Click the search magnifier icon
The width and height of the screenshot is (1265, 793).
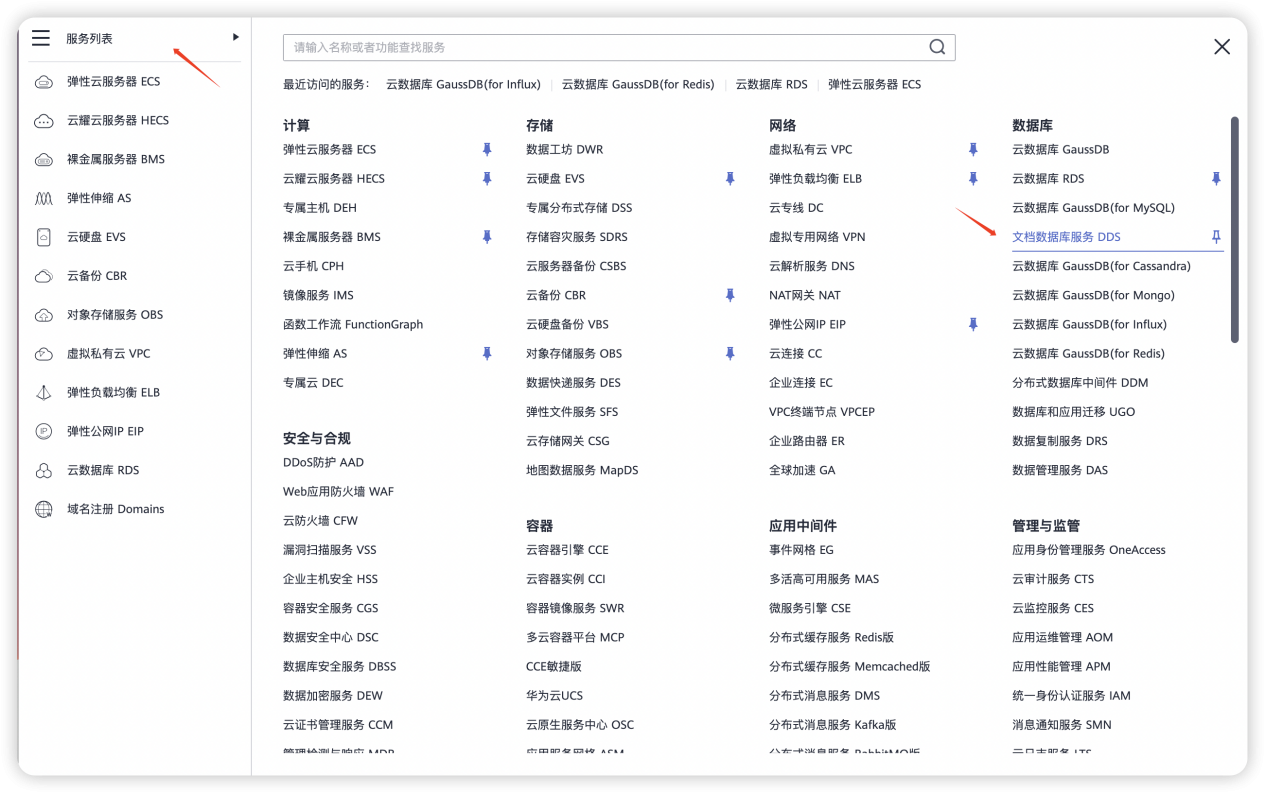coord(937,47)
